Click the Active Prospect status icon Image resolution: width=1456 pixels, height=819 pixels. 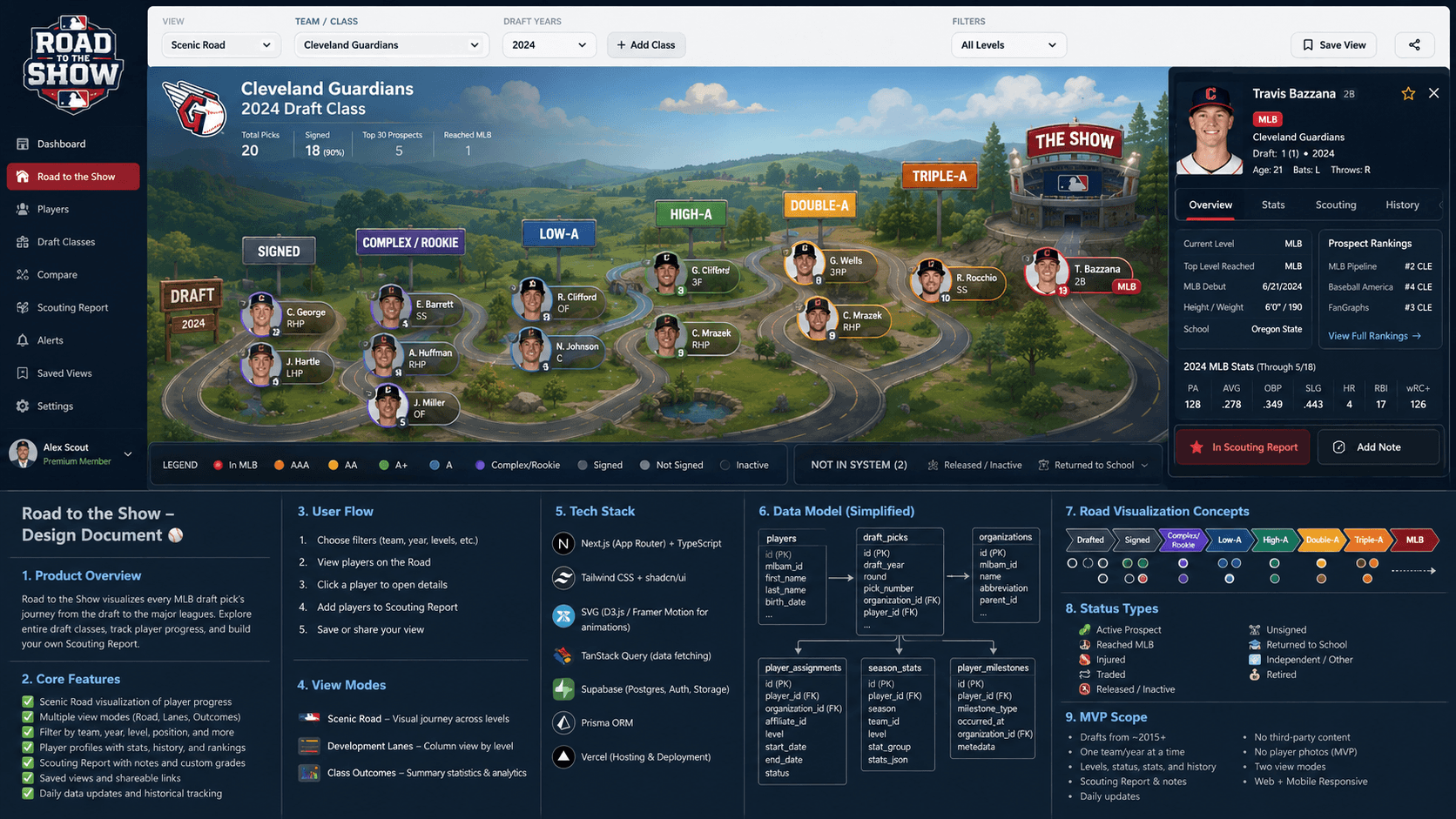pyautogui.click(x=1085, y=629)
